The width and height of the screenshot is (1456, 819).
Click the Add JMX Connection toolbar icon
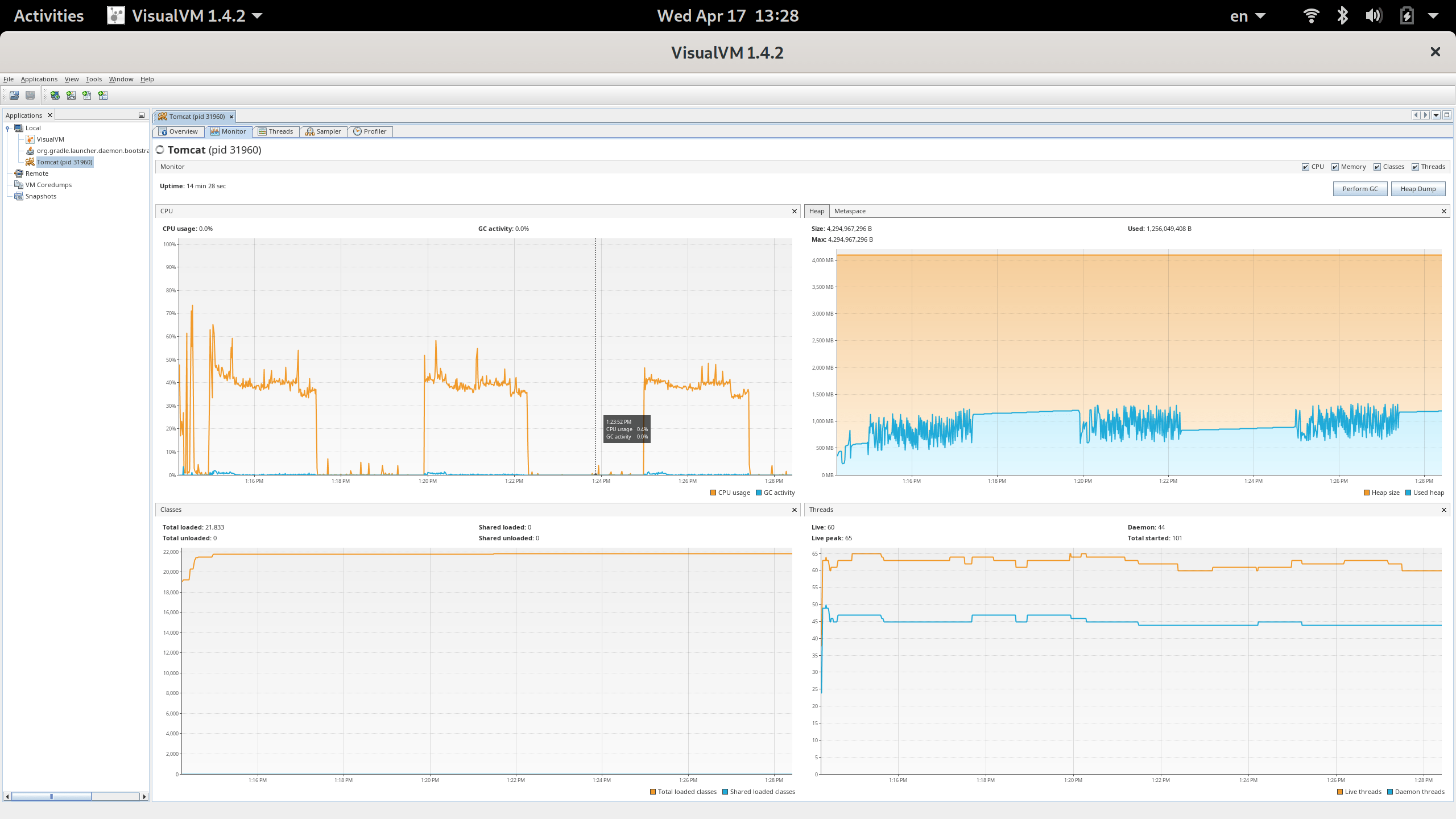(71, 95)
